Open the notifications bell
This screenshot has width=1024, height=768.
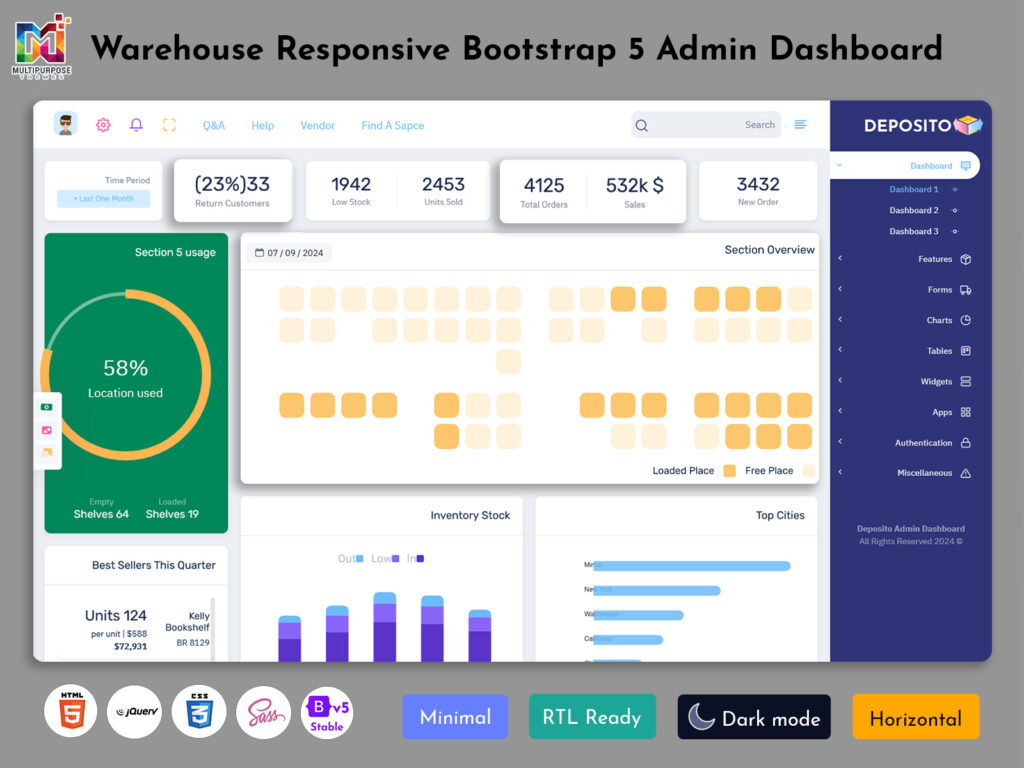[x=137, y=125]
